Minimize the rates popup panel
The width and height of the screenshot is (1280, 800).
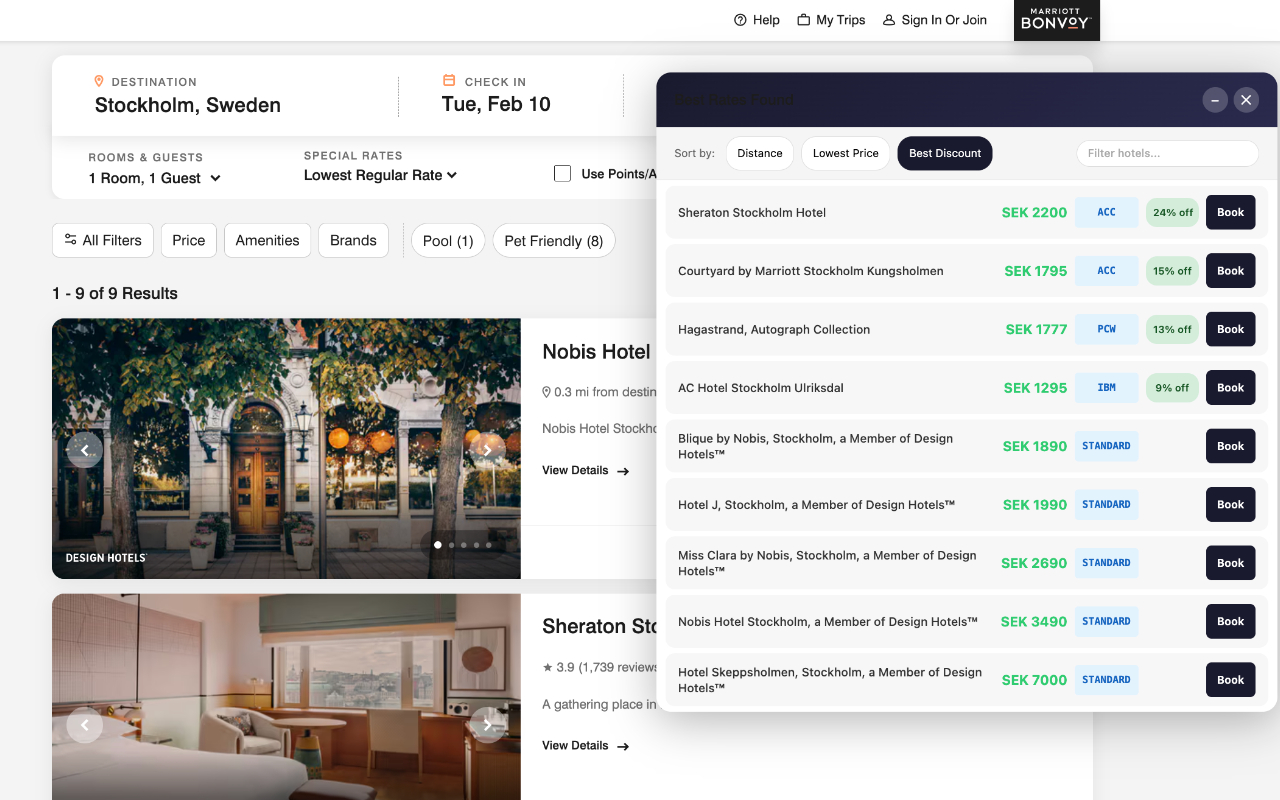(x=1215, y=100)
